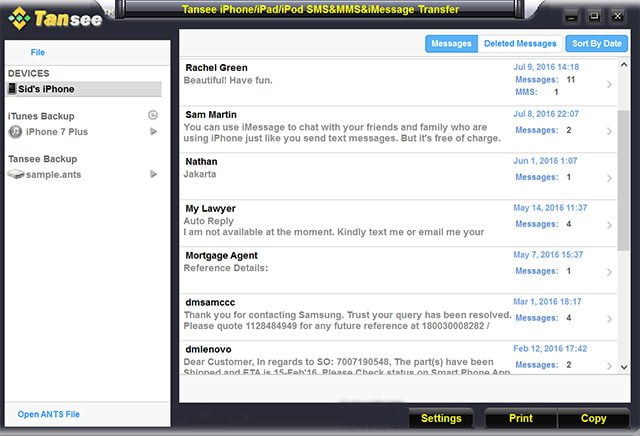The width and height of the screenshot is (640, 436).
Task: Select Sid's iPhone in the devices list
Action: pyautogui.click(x=84, y=89)
